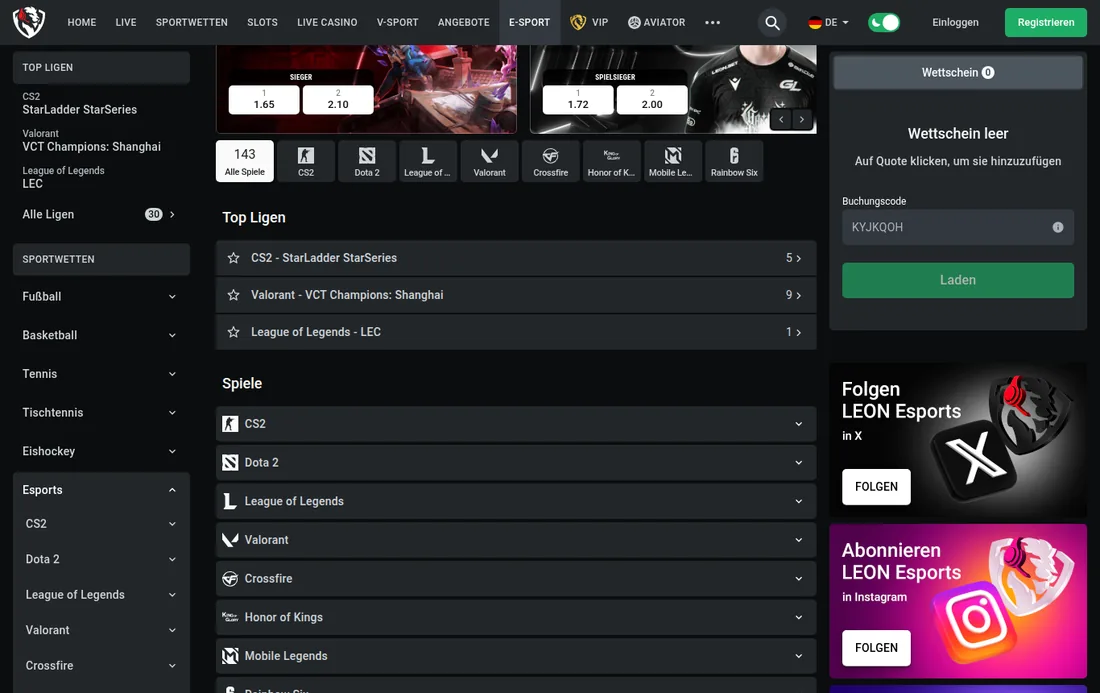Click the Buchungscode input field
Image resolution: width=1100 pixels, height=693 pixels.
[958, 227]
